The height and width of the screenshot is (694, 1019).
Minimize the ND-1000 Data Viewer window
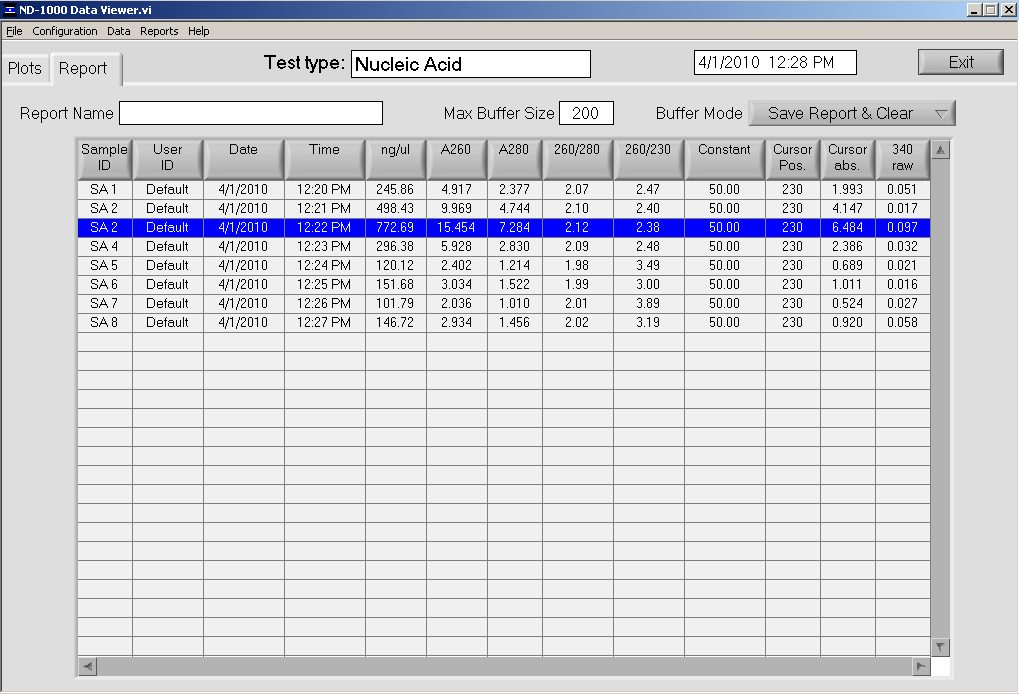(x=974, y=10)
